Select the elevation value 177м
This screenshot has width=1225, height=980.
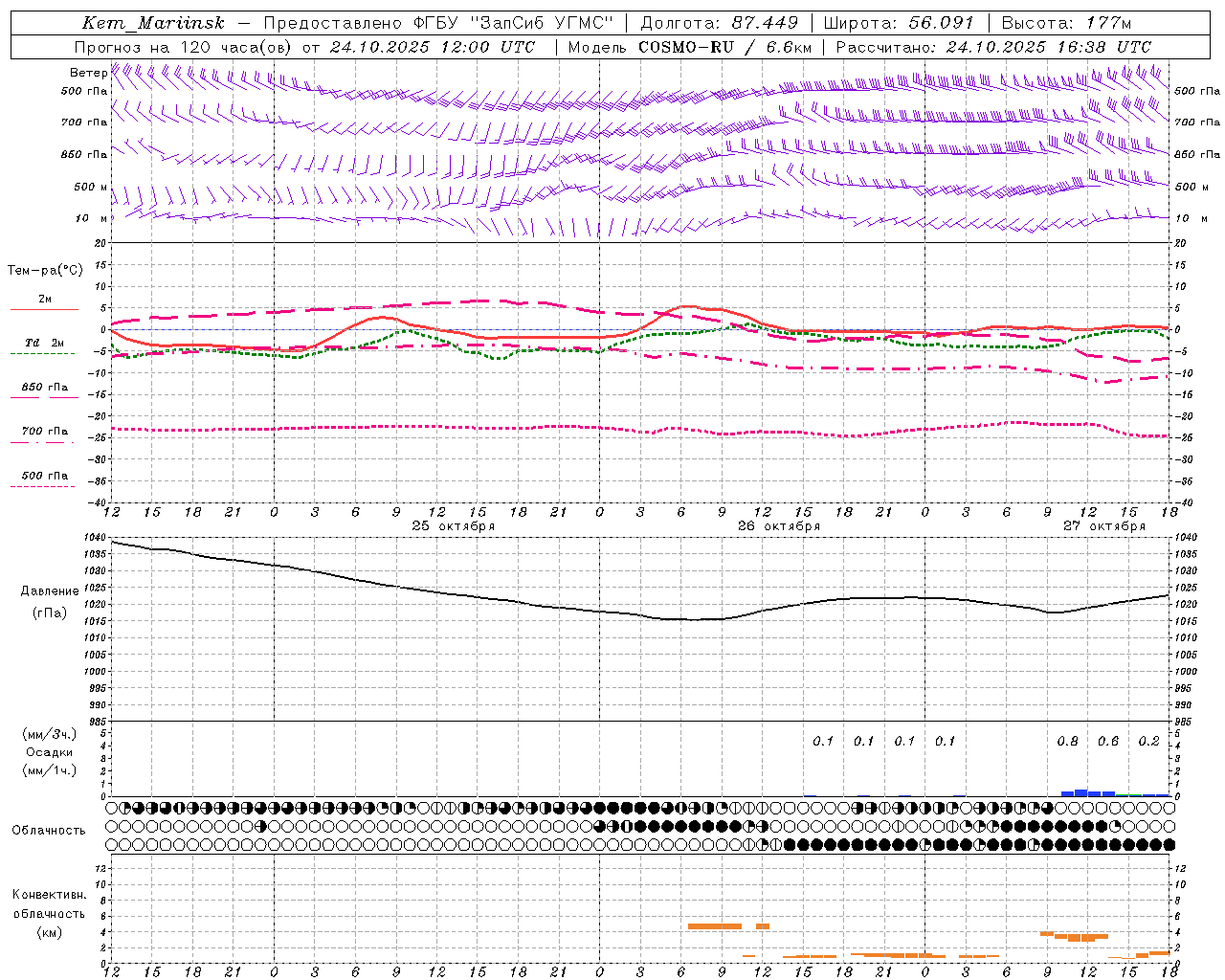(x=1108, y=23)
